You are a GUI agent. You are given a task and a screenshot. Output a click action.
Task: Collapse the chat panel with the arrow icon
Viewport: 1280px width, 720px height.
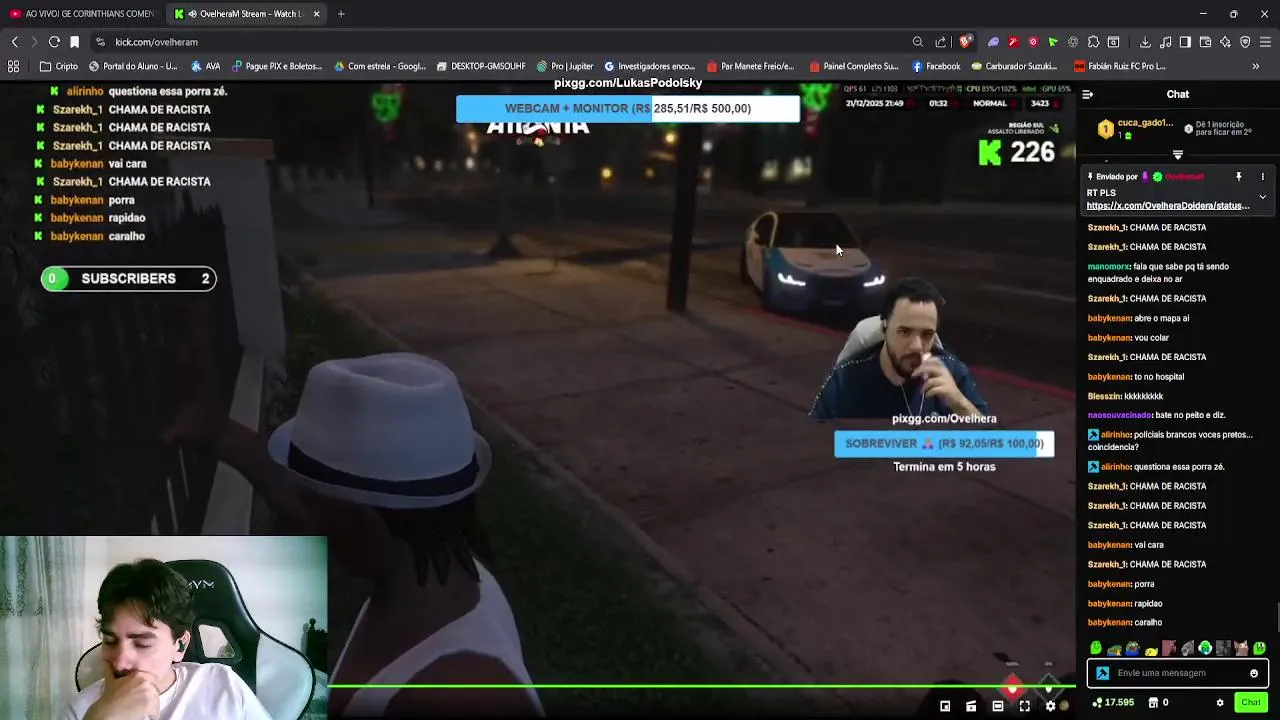[1087, 95]
